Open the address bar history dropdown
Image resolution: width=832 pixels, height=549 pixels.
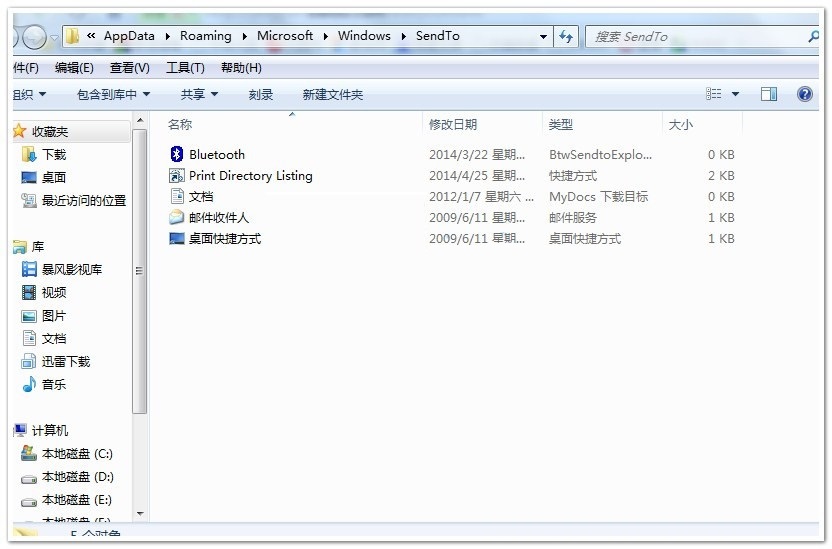[543, 36]
